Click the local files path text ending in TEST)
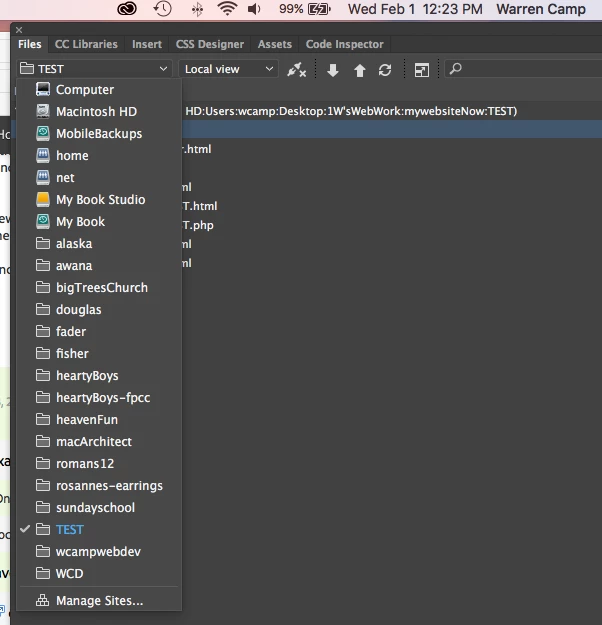Image resolution: width=602 pixels, height=625 pixels. tap(351, 111)
